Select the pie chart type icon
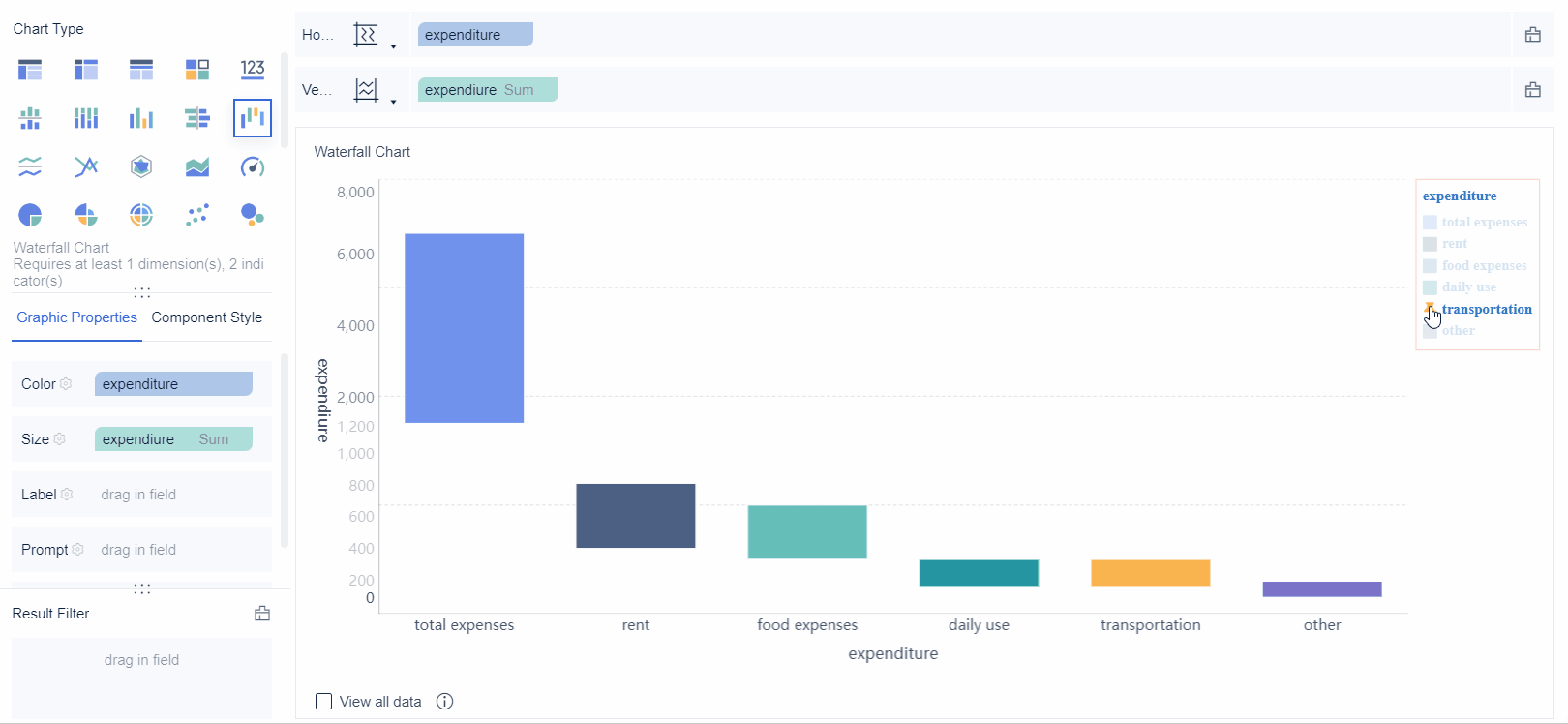The image size is (1568, 724). point(30,215)
